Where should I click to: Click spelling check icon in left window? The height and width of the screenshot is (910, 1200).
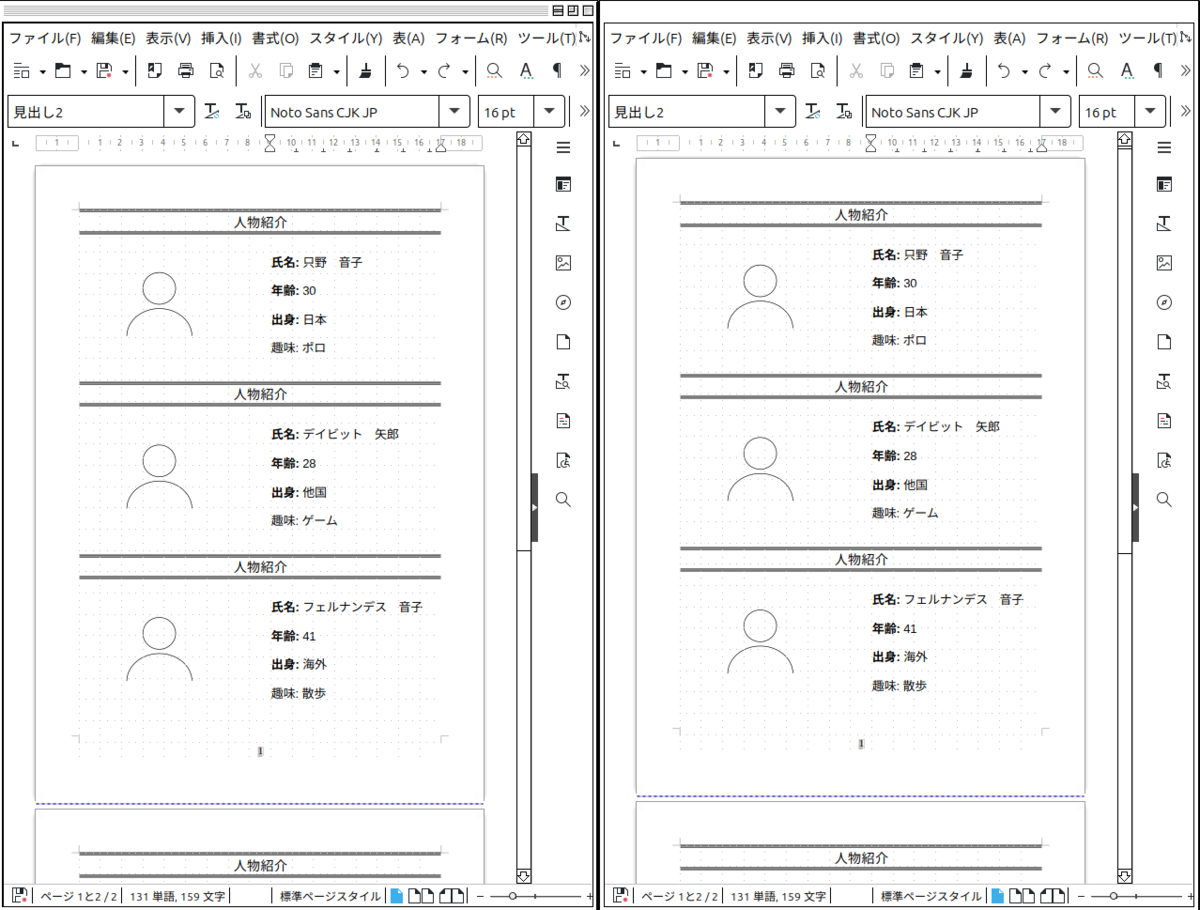pos(526,71)
